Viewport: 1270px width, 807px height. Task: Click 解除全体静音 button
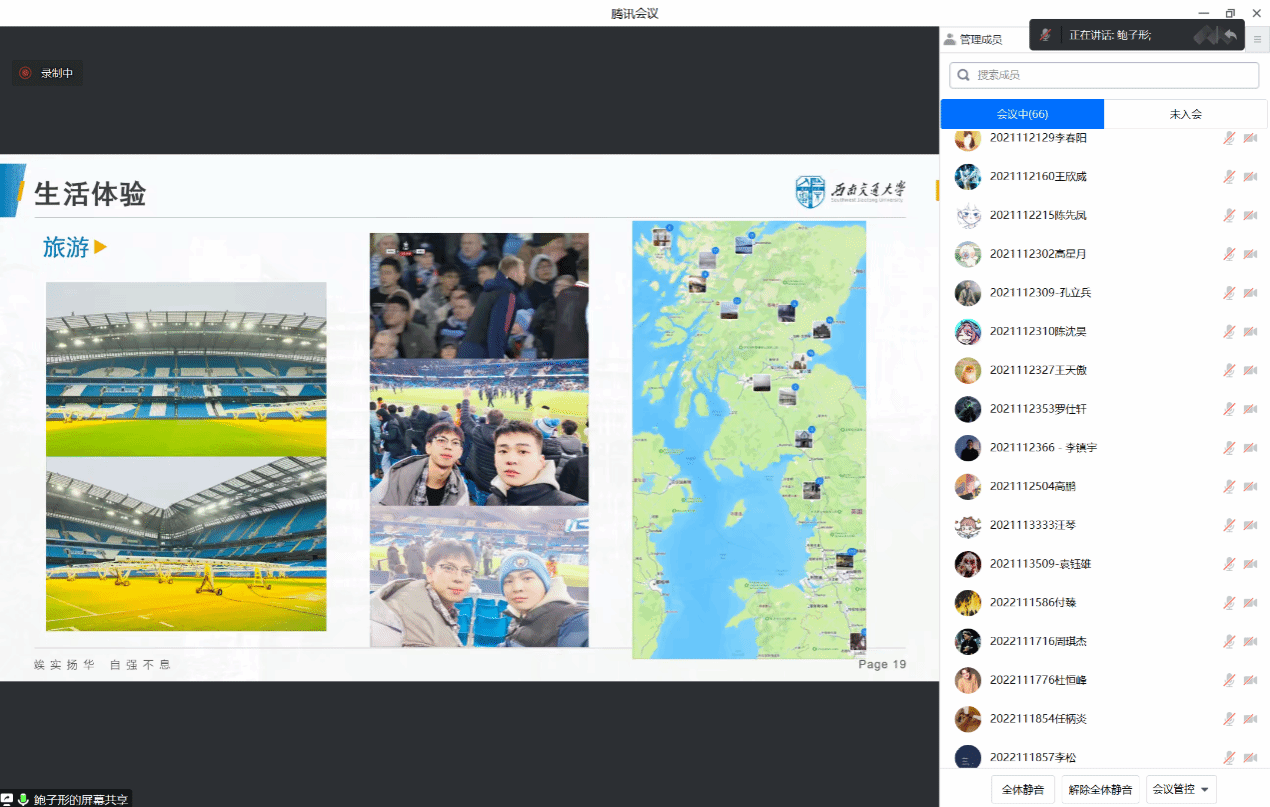[x=1100, y=789]
